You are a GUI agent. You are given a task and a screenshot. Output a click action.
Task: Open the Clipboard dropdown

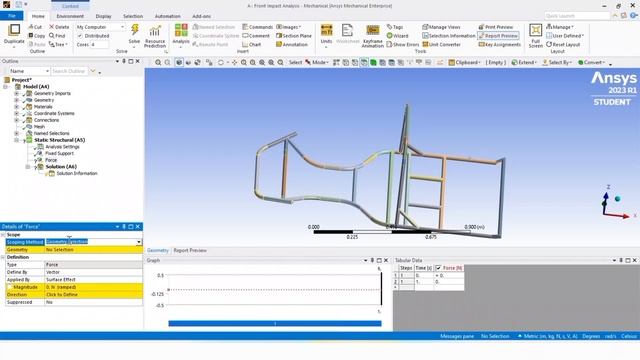[464, 62]
